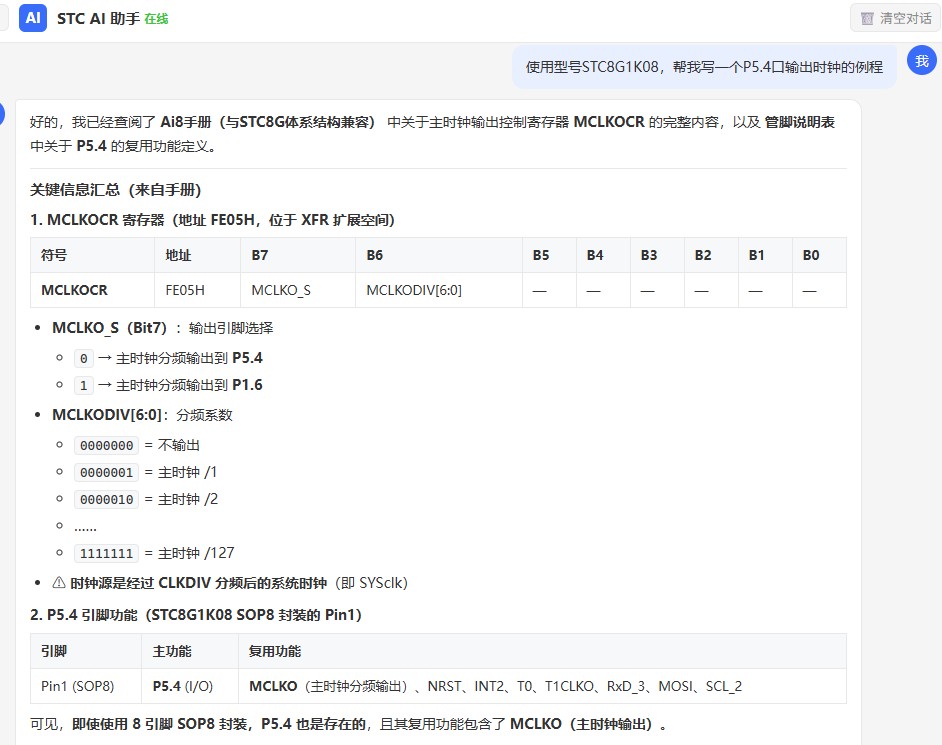Screen dimensions: 942x745
Task: Click heading 1. MCLKOCR 寄存器
Action: 212,220
